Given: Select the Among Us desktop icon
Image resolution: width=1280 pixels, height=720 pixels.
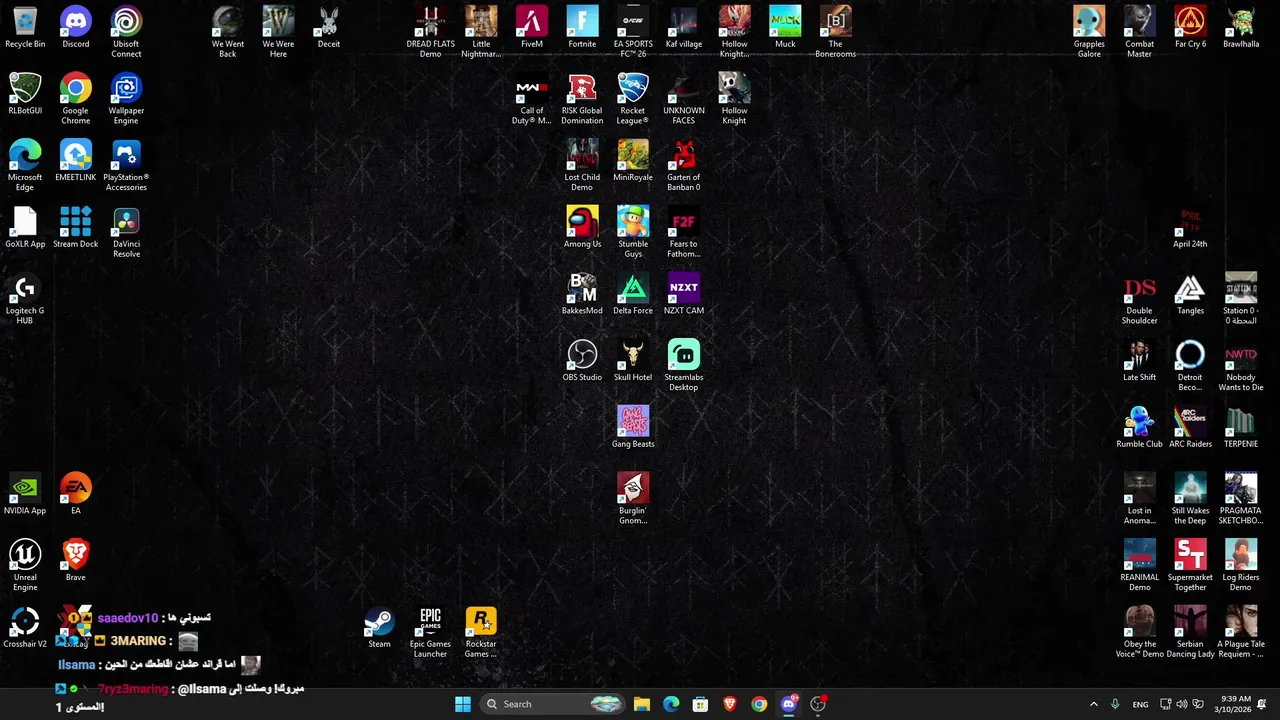Looking at the screenshot, I should coord(582,228).
